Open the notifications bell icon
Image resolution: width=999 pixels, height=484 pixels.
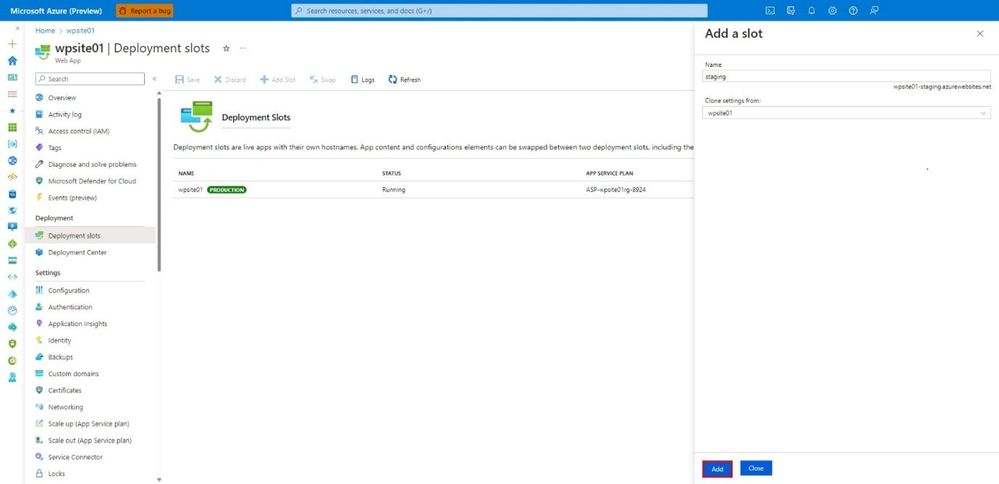point(812,10)
